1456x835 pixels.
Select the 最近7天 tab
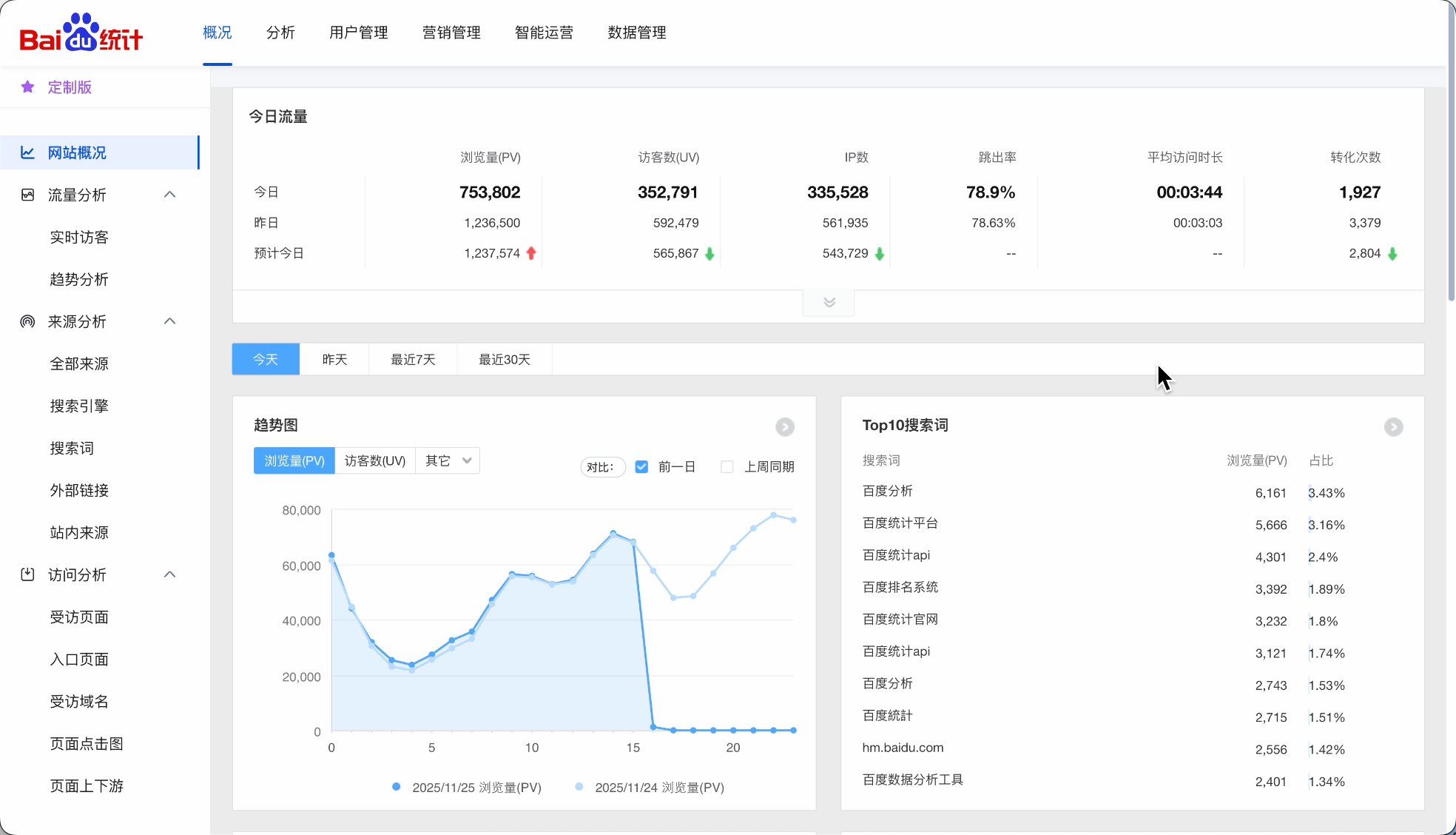coord(413,360)
